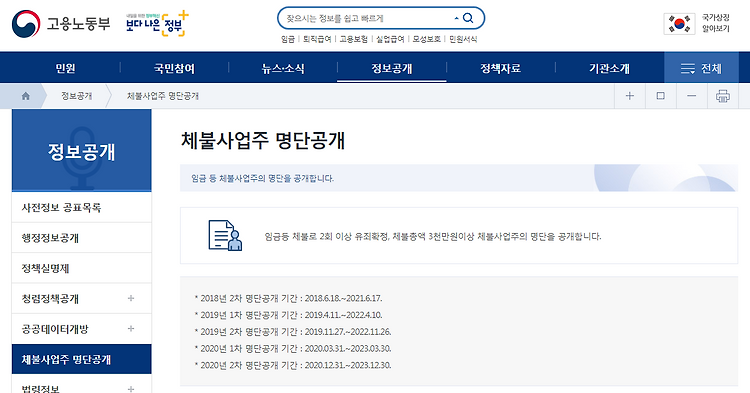Click the 체불사업주 명단공개 page heading
750x393 pixels.
(263, 141)
